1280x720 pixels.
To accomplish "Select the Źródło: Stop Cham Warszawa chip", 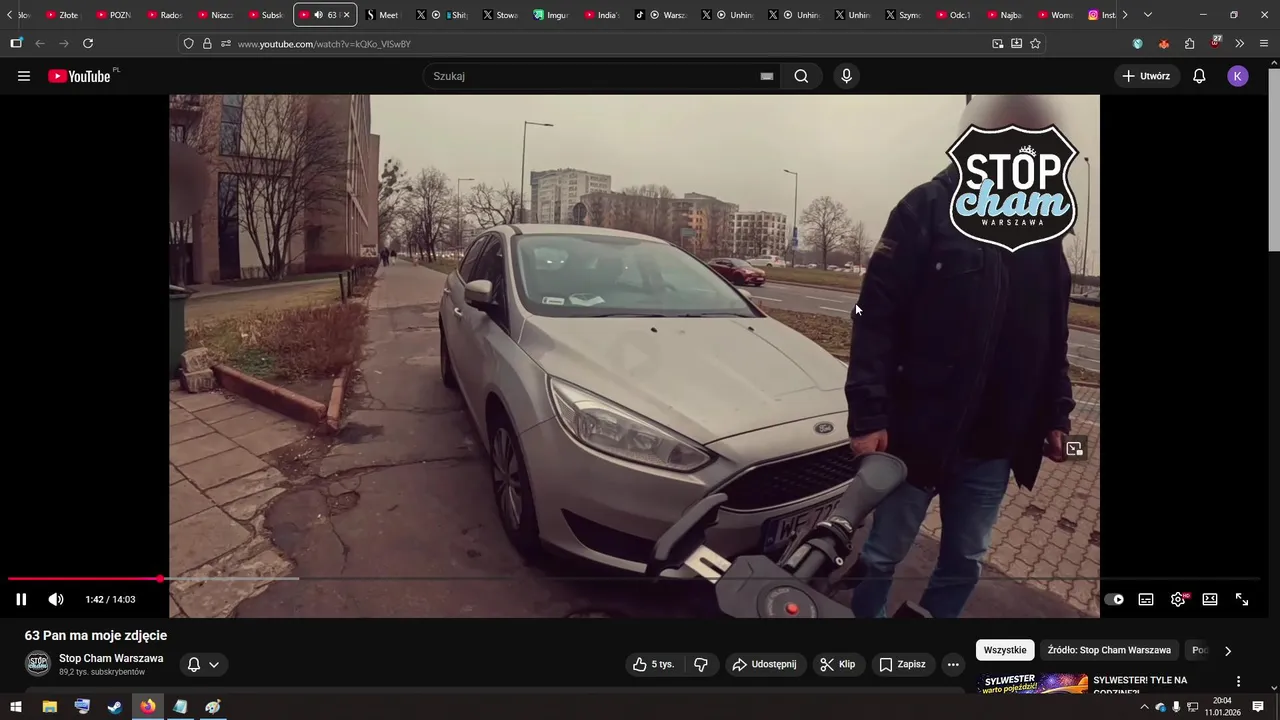I will pos(1109,650).
